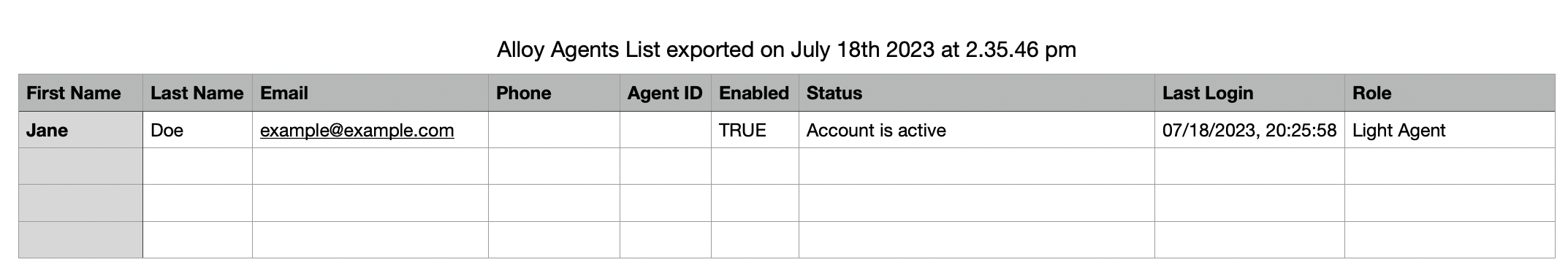1568x273 pixels.
Task: Select the 07/18/2023, 20:25:58 login cell
Action: [1249, 130]
